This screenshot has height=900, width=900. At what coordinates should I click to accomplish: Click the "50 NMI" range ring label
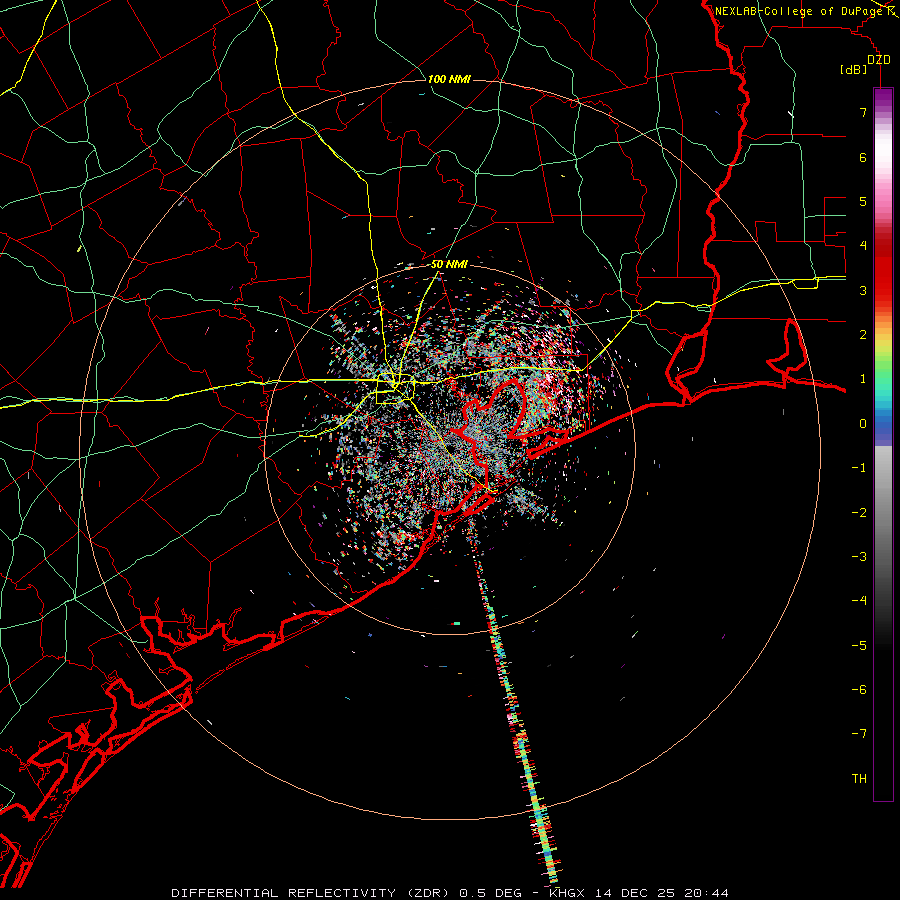tap(449, 265)
